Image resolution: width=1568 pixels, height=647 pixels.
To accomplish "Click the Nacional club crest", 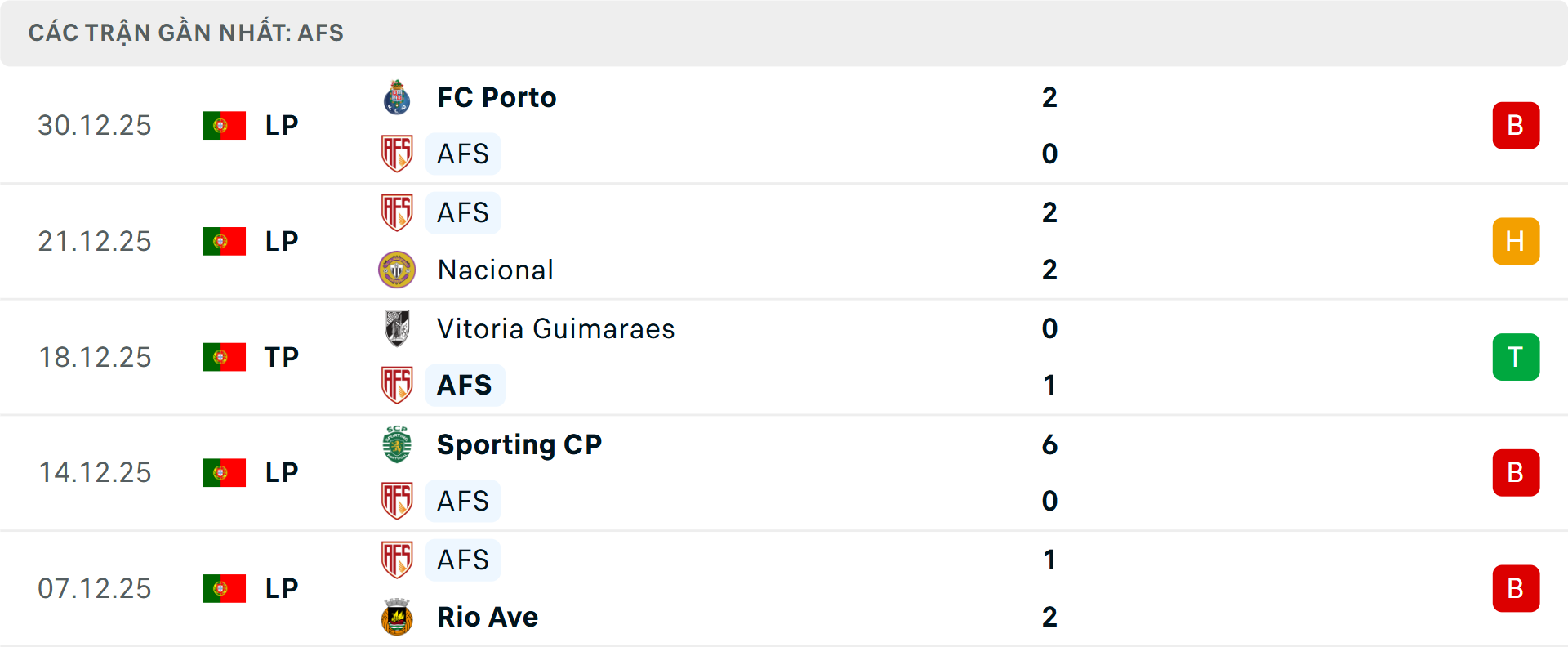I will (397, 270).
